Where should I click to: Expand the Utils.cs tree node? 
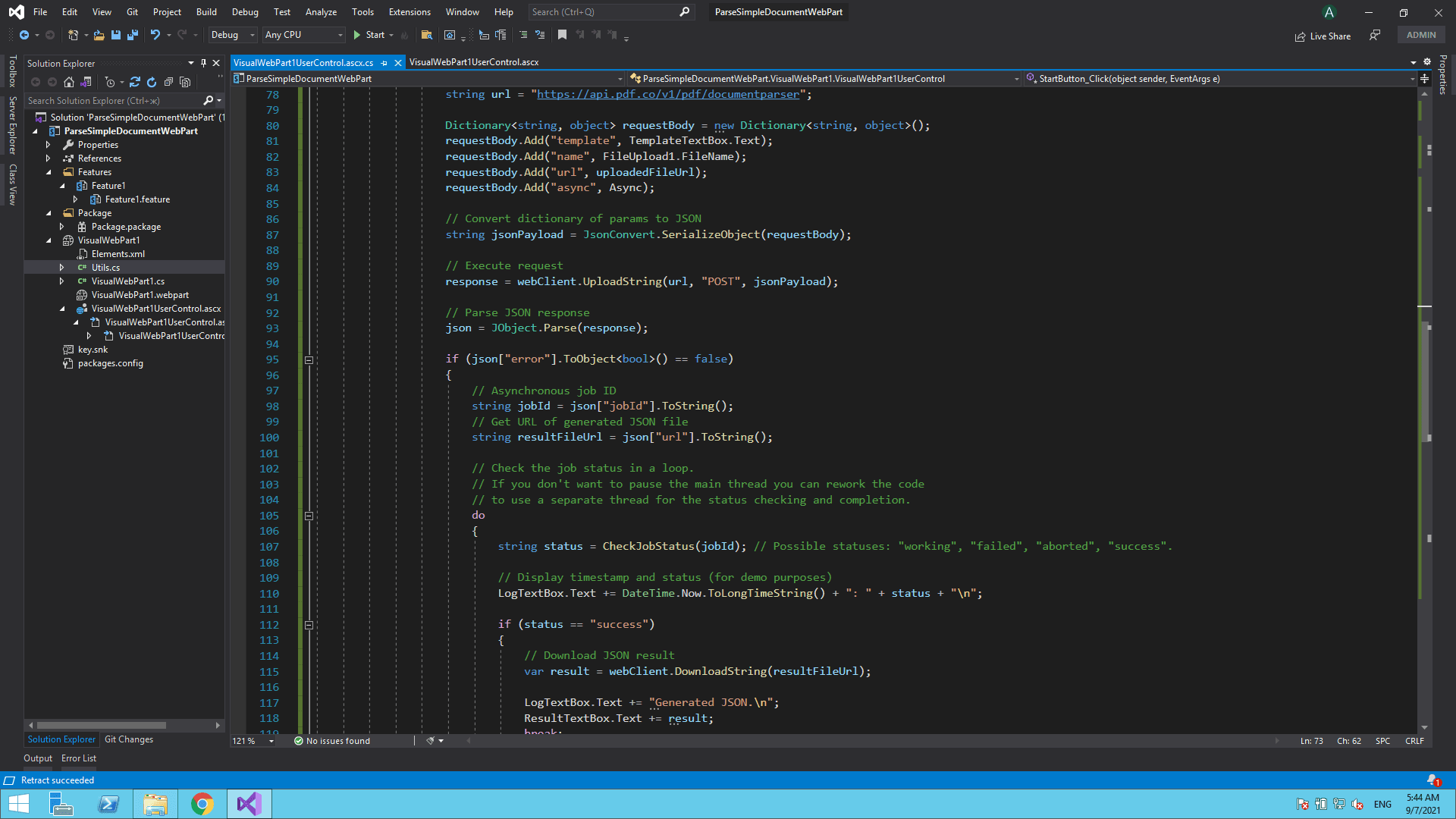pos(61,268)
